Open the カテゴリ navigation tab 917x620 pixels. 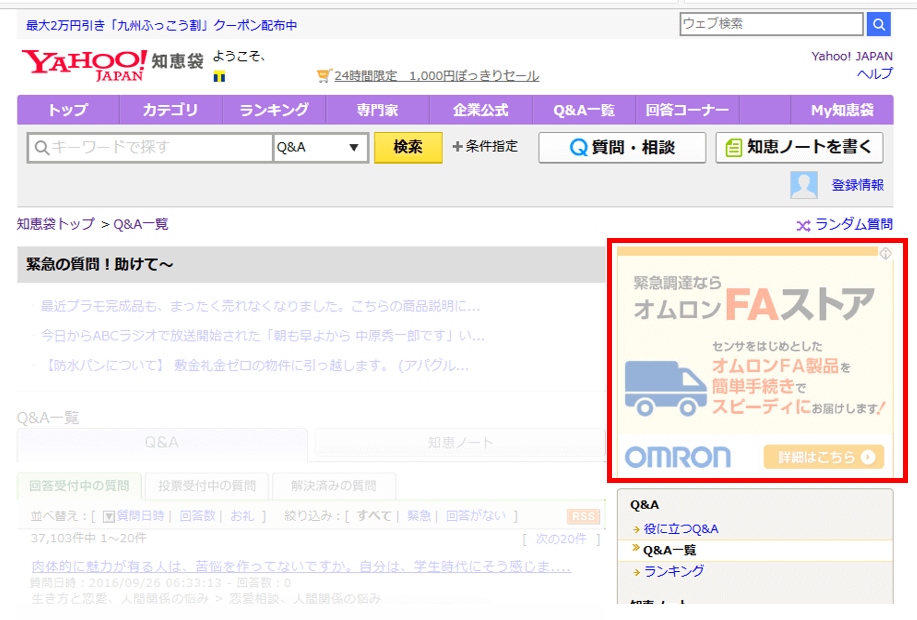[171, 110]
